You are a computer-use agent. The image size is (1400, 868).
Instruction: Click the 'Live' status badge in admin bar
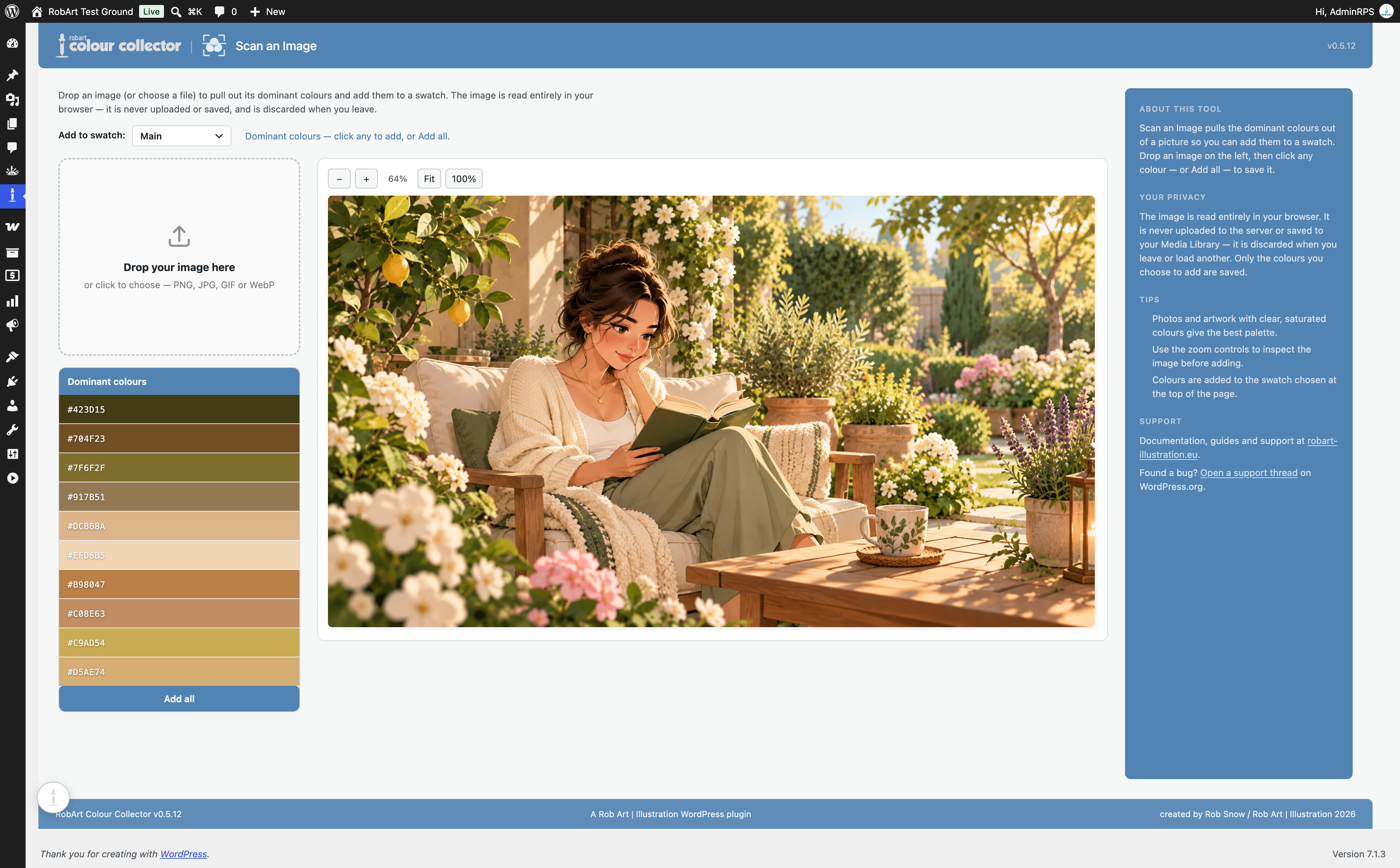point(152,11)
